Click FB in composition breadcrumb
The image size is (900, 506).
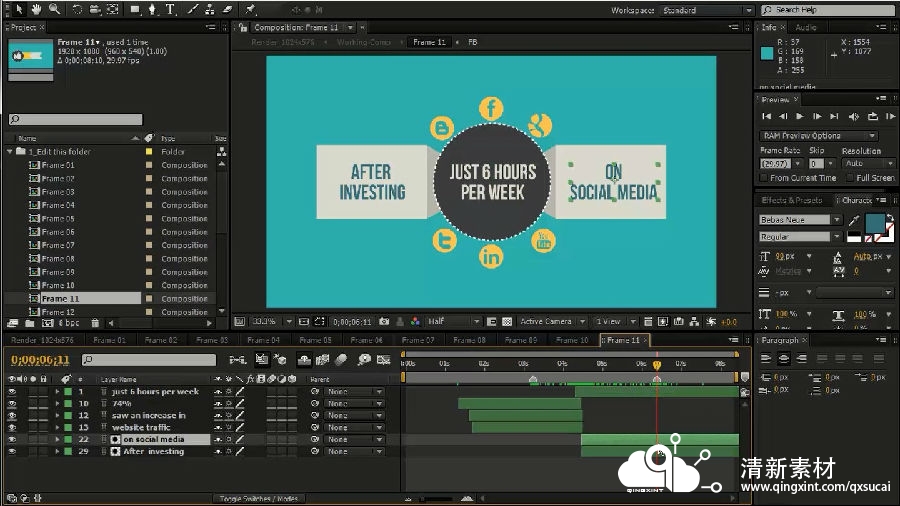(472, 42)
